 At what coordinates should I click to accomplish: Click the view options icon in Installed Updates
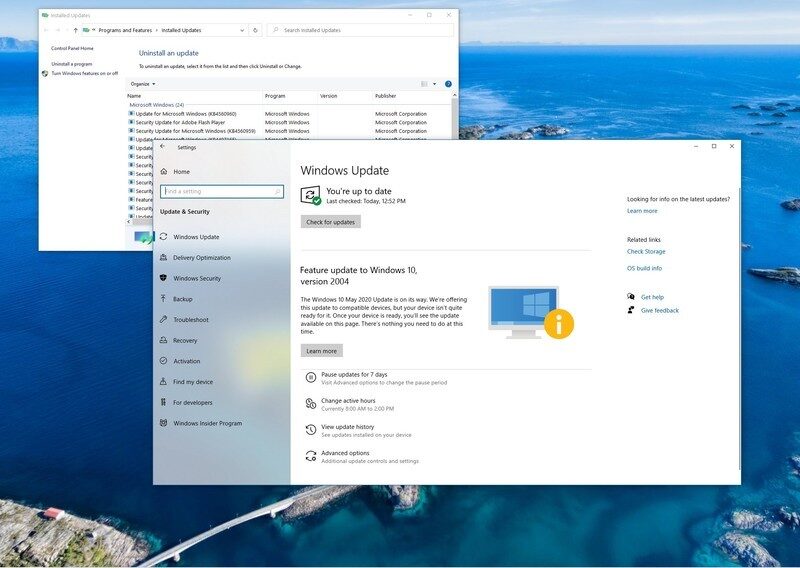coord(424,84)
